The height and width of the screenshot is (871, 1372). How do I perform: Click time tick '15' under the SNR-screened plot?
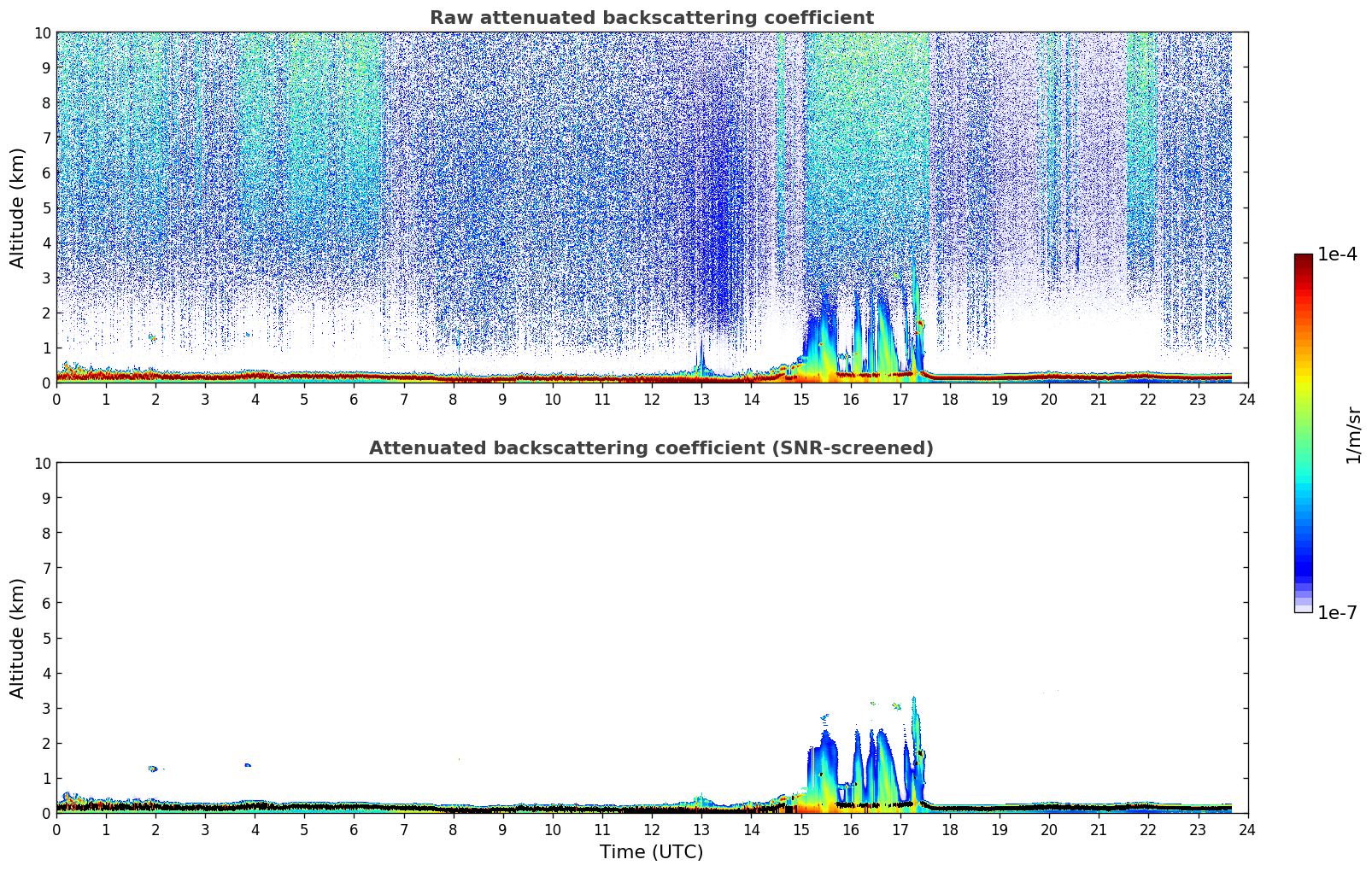[x=800, y=829]
